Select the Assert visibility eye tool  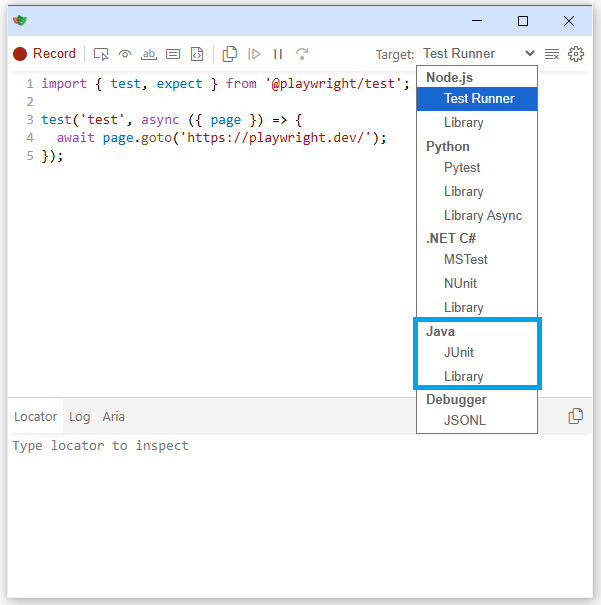click(125, 54)
